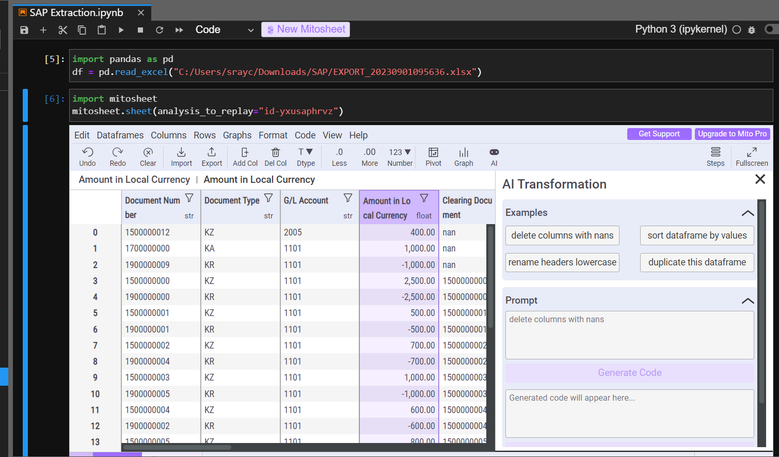This screenshot has width=779, height=457.
Task: Create a New Mitosheet
Action: tap(306, 29)
